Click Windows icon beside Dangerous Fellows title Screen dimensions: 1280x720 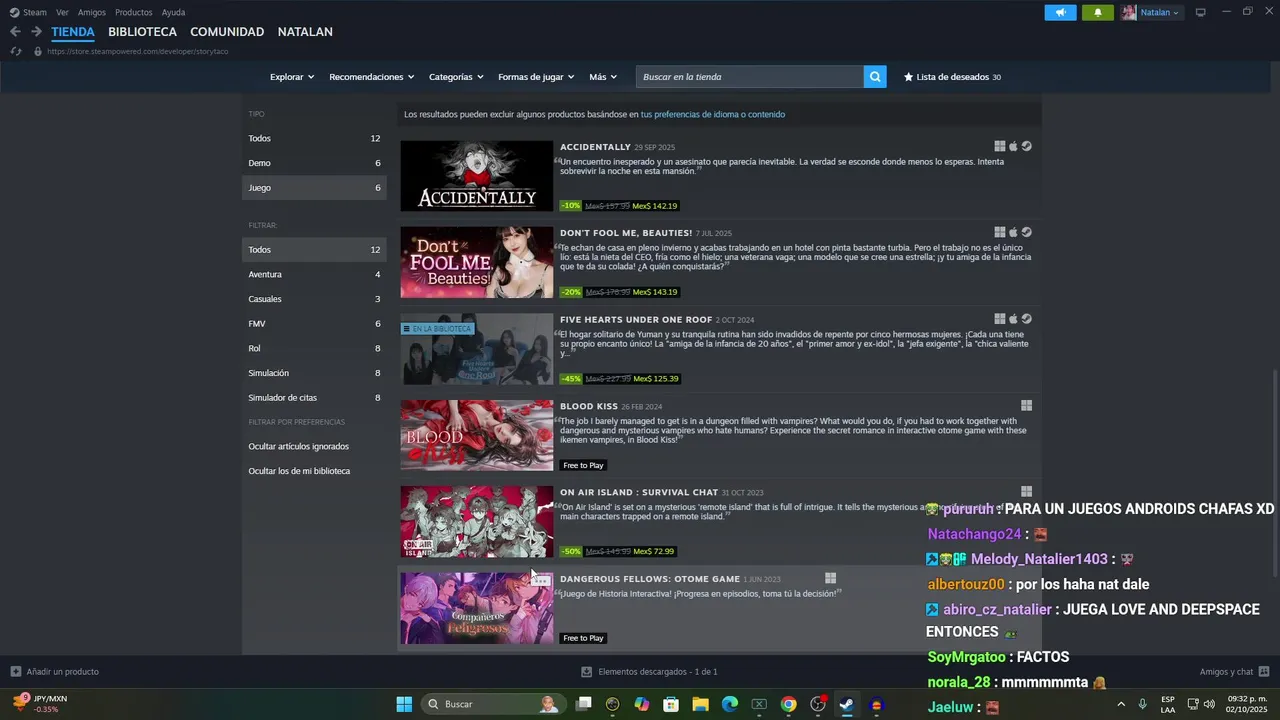[830, 578]
